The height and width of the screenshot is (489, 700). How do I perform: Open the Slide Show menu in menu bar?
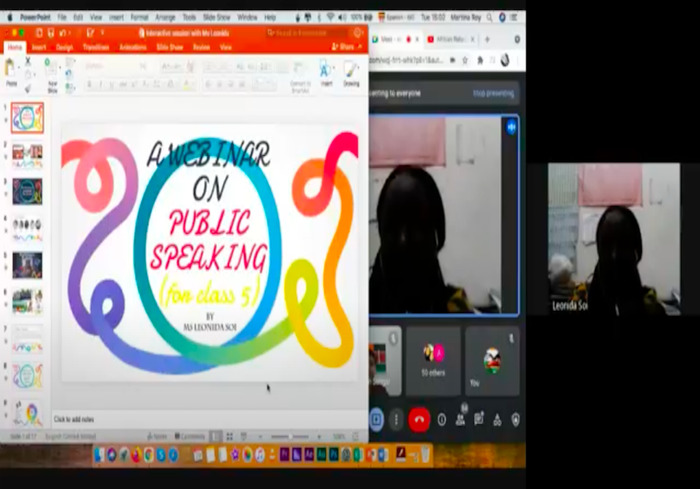pyautogui.click(x=217, y=17)
